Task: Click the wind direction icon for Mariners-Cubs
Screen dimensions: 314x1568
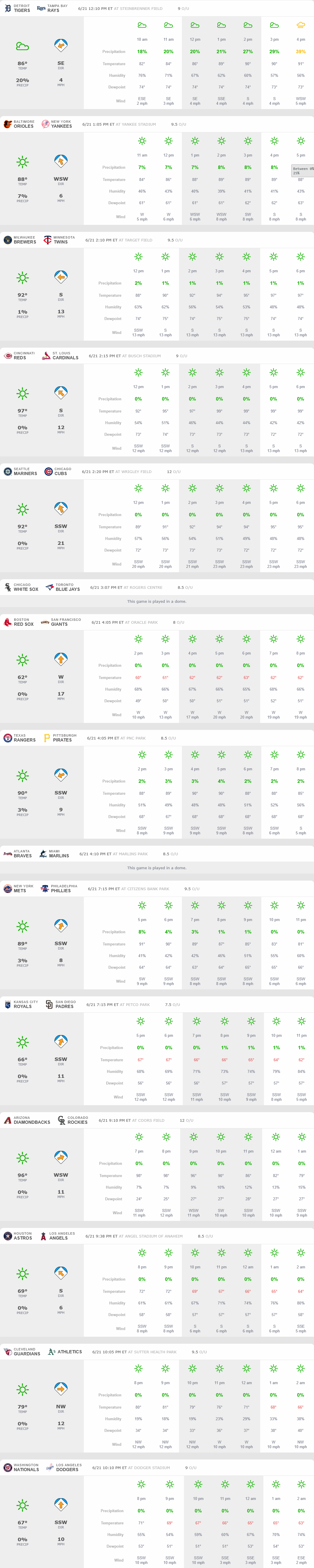Action: tap(61, 508)
